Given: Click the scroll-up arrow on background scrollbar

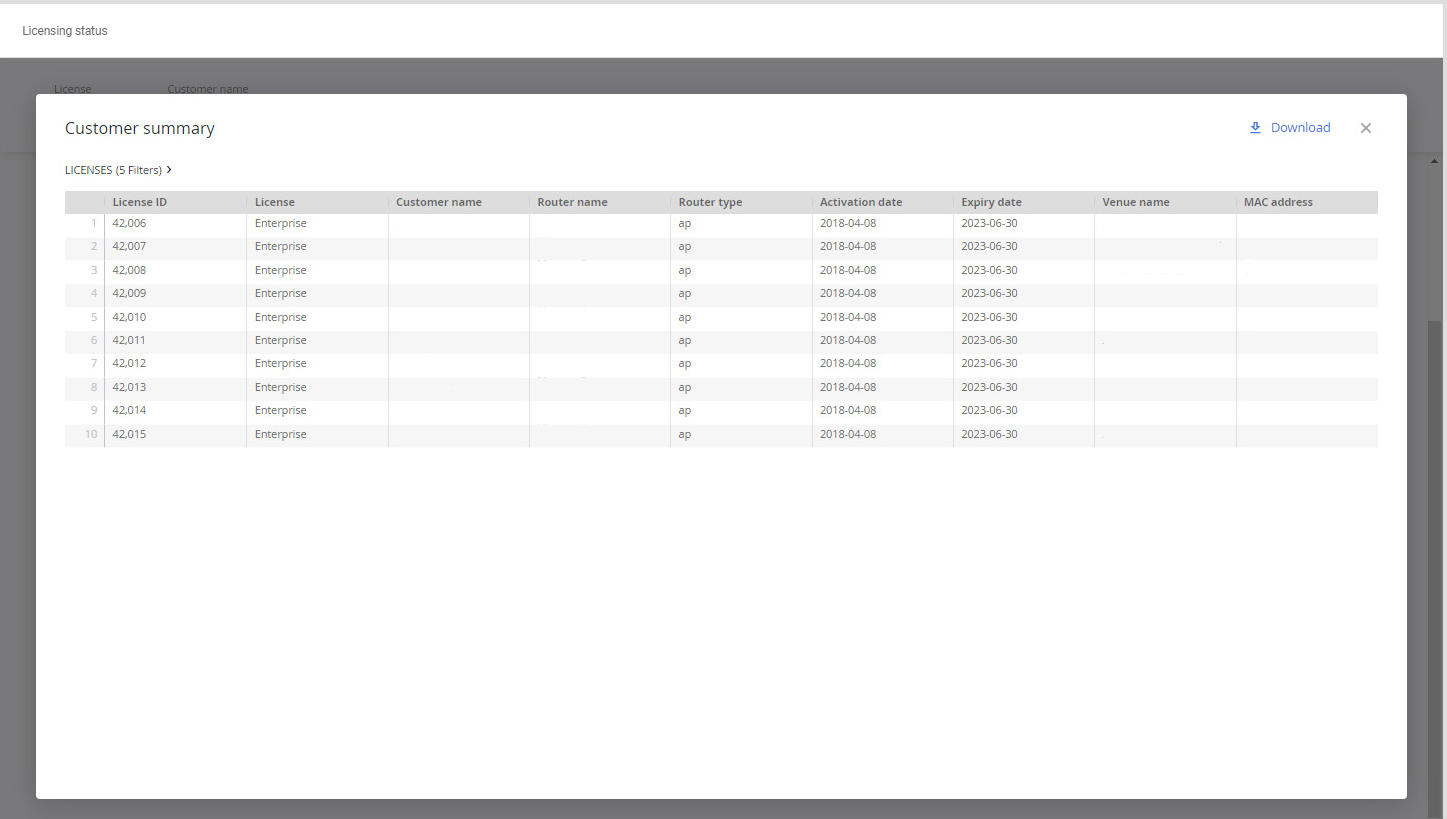Looking at the screenshot, I should point(1435,161).
